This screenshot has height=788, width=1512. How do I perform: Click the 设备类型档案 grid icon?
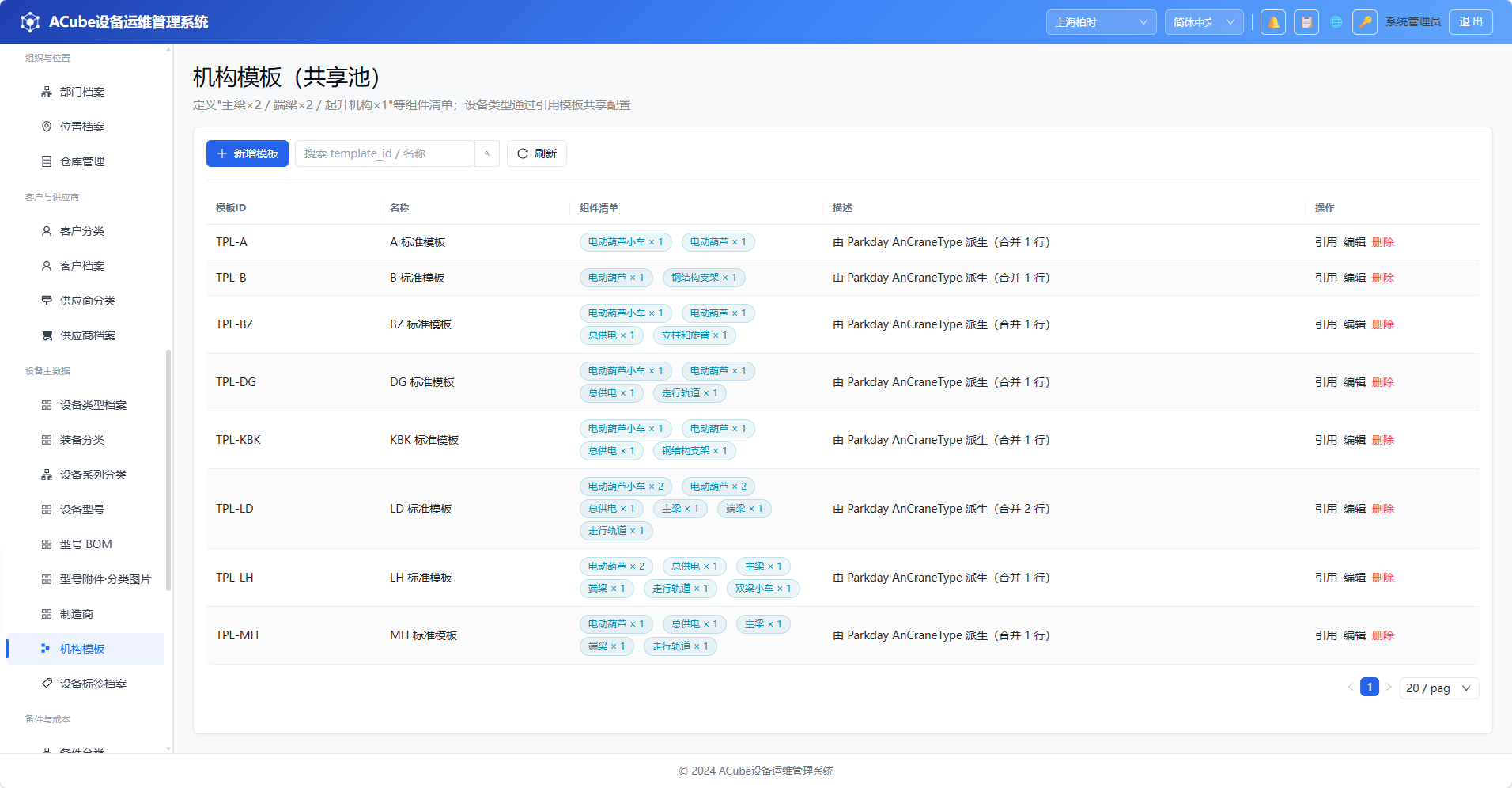pyautogui.click(x=47, y=405)
